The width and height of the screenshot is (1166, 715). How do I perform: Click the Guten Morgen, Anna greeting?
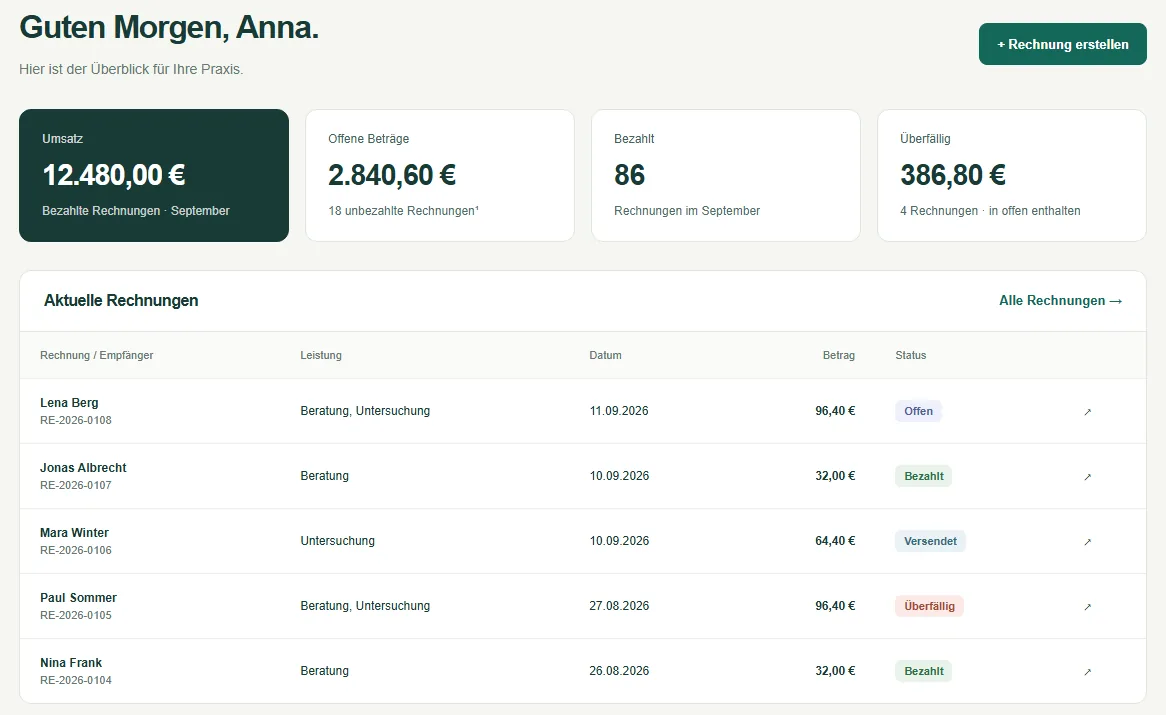tap(169, 28)
